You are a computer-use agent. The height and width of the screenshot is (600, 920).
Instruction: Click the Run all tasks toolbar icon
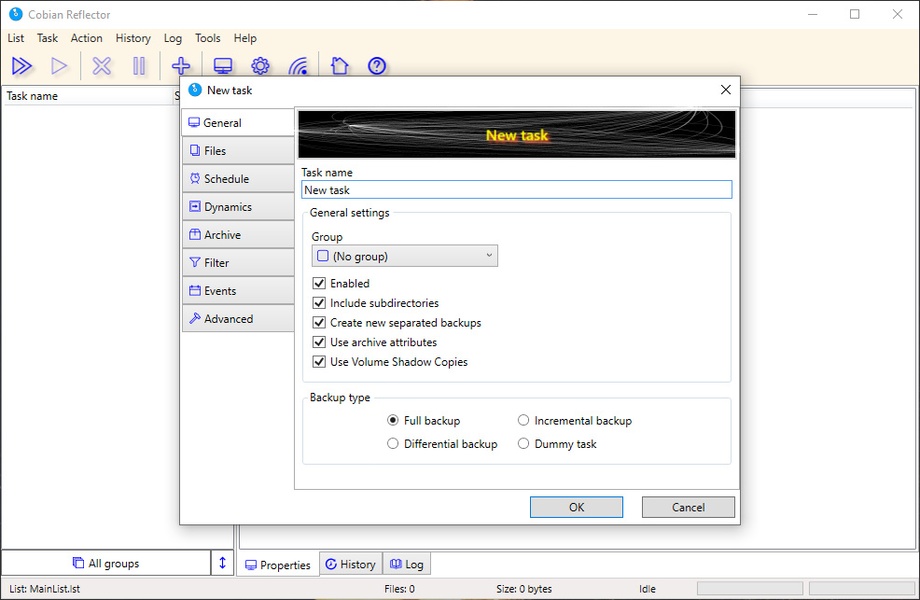tap(22, 66)
